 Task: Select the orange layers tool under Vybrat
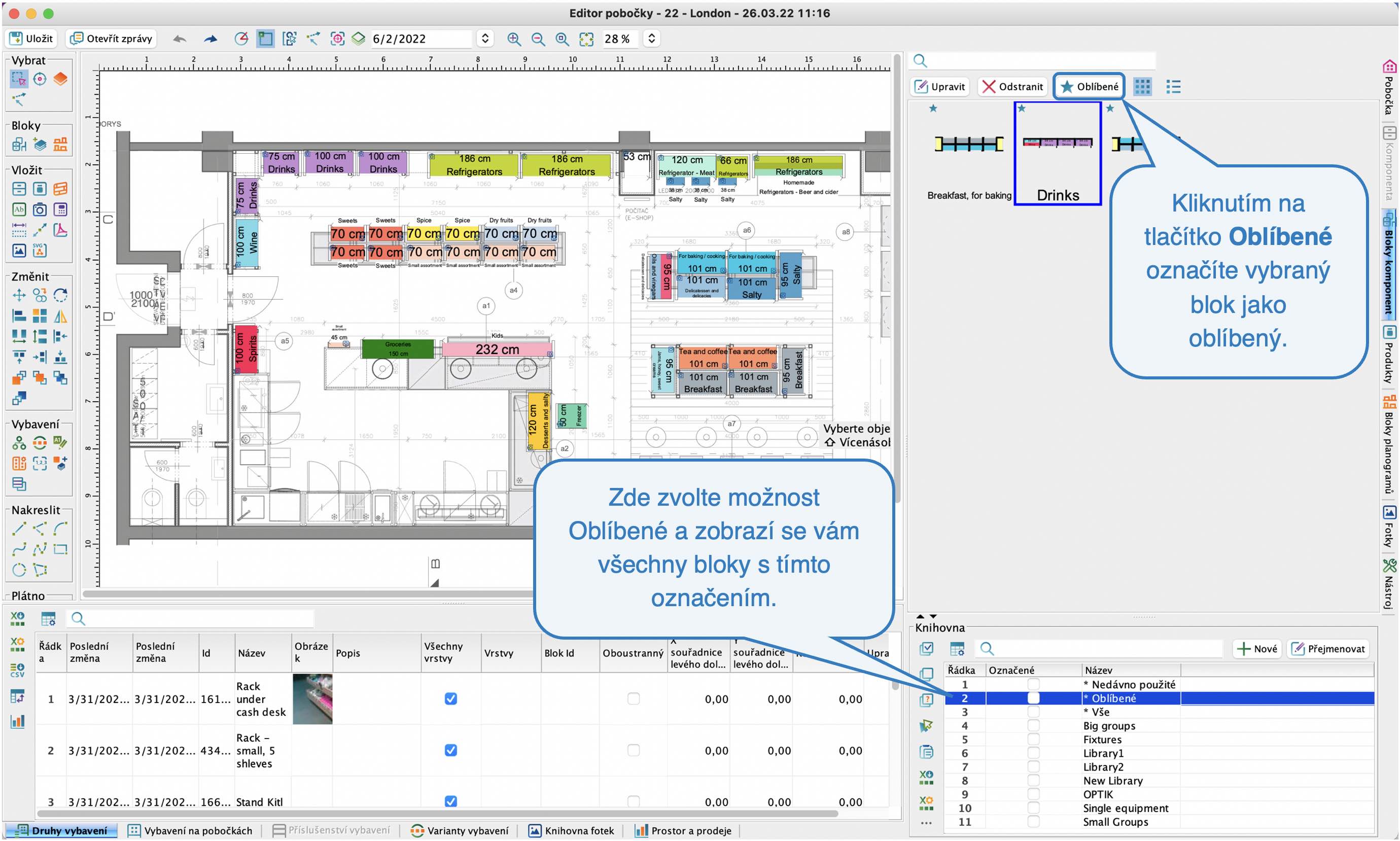pyautogui.click(x=60, y=79)
